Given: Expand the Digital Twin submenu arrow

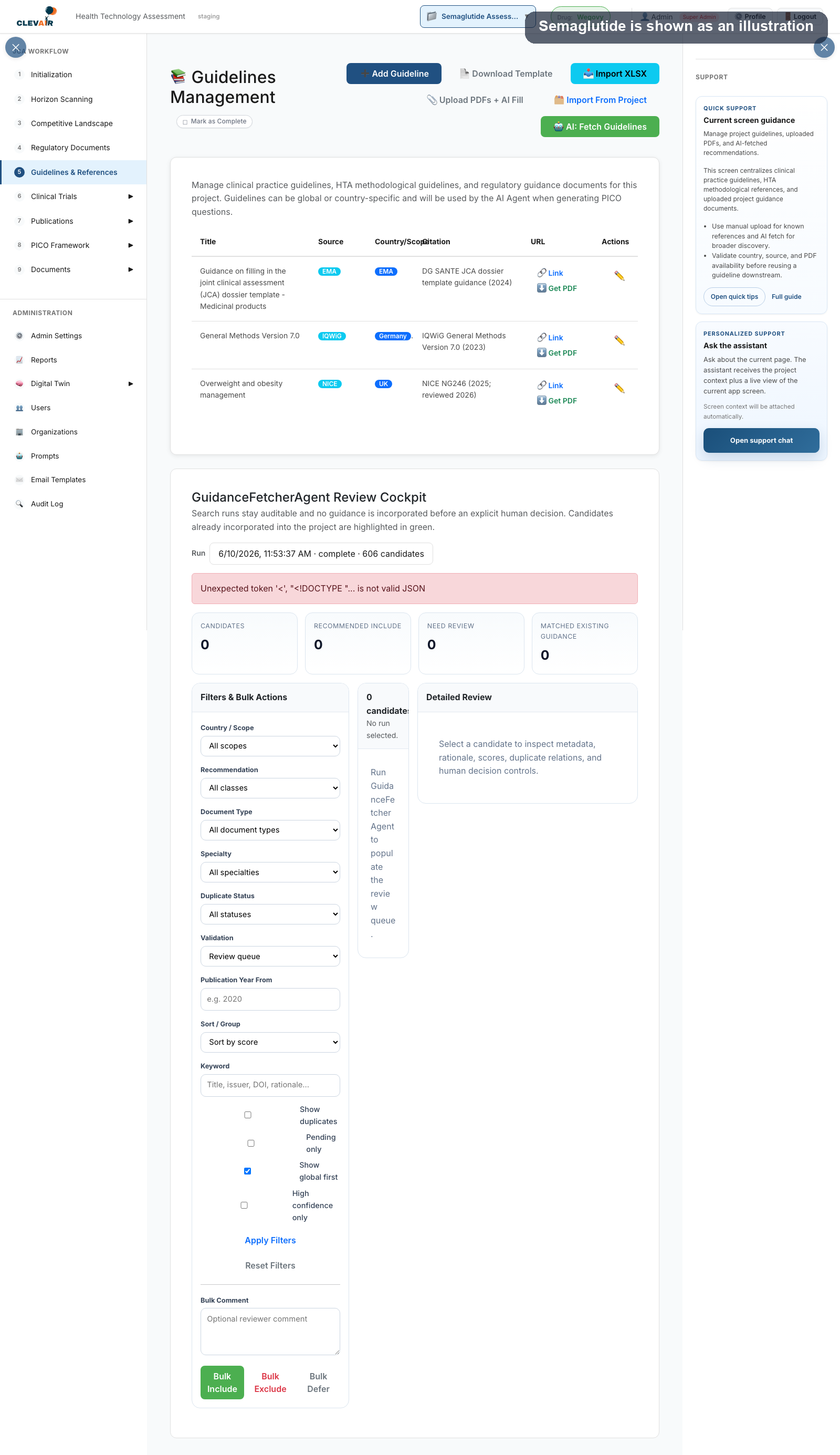Looking at the screenshot, I should pyautogui.click(x=130, y=384).
